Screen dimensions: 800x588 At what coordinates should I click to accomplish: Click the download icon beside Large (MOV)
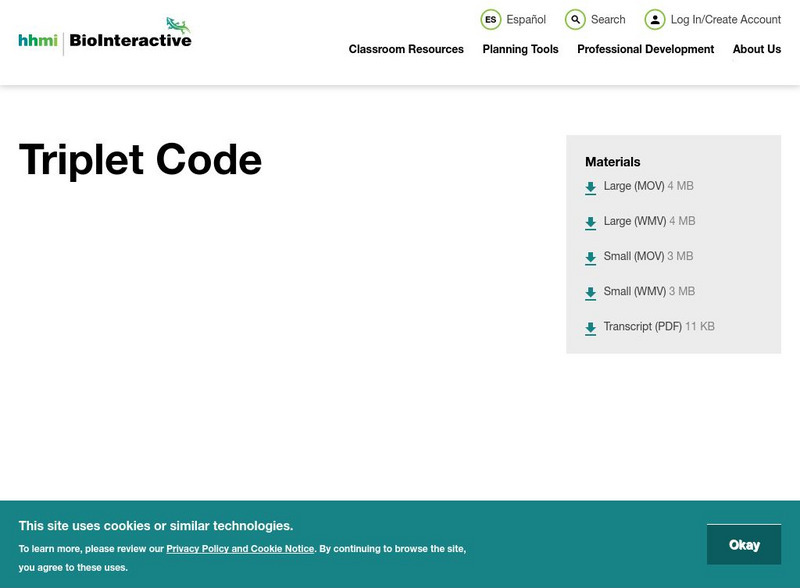point(589,186)
